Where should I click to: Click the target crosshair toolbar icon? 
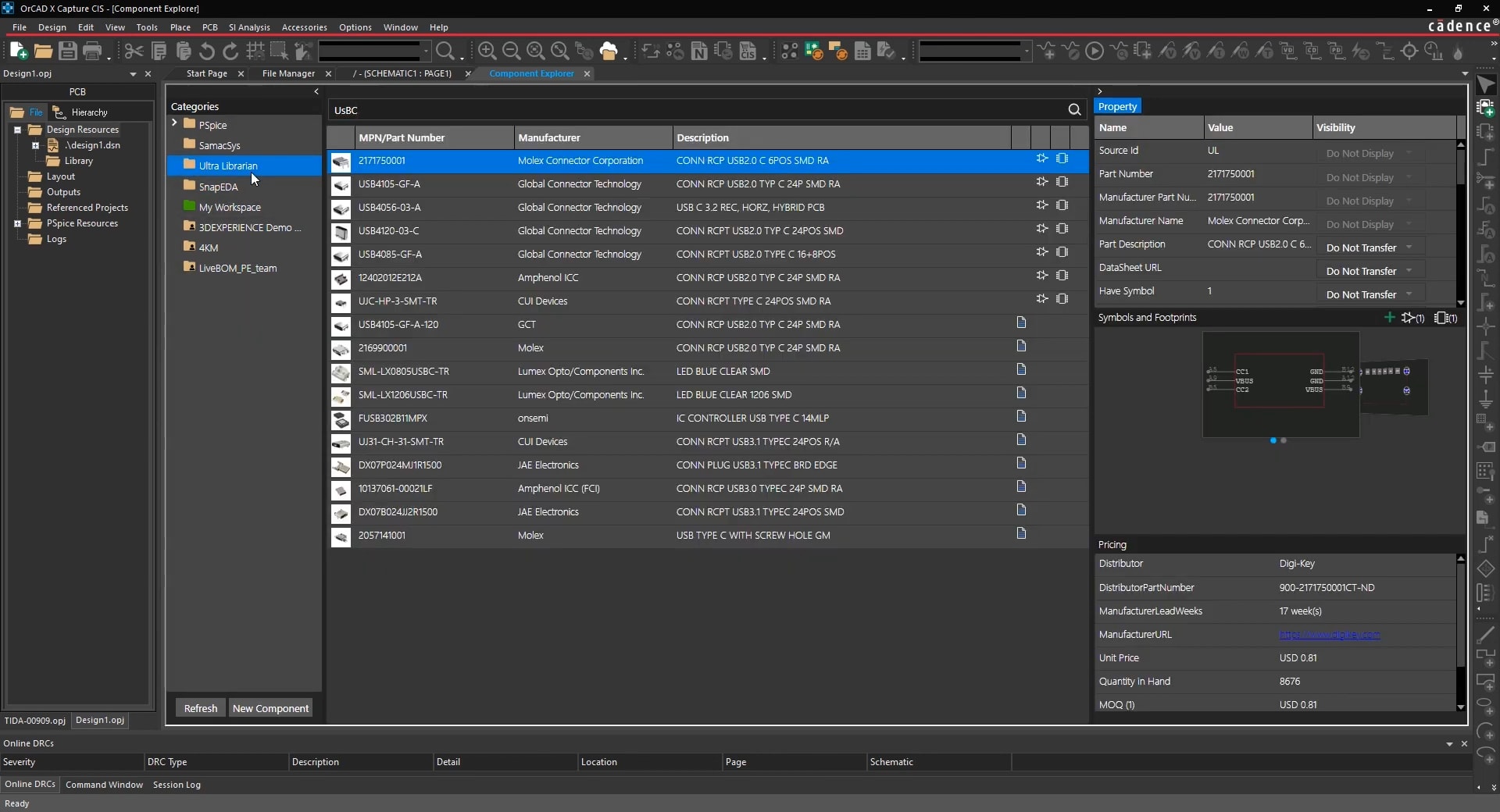coord(1409,52)
